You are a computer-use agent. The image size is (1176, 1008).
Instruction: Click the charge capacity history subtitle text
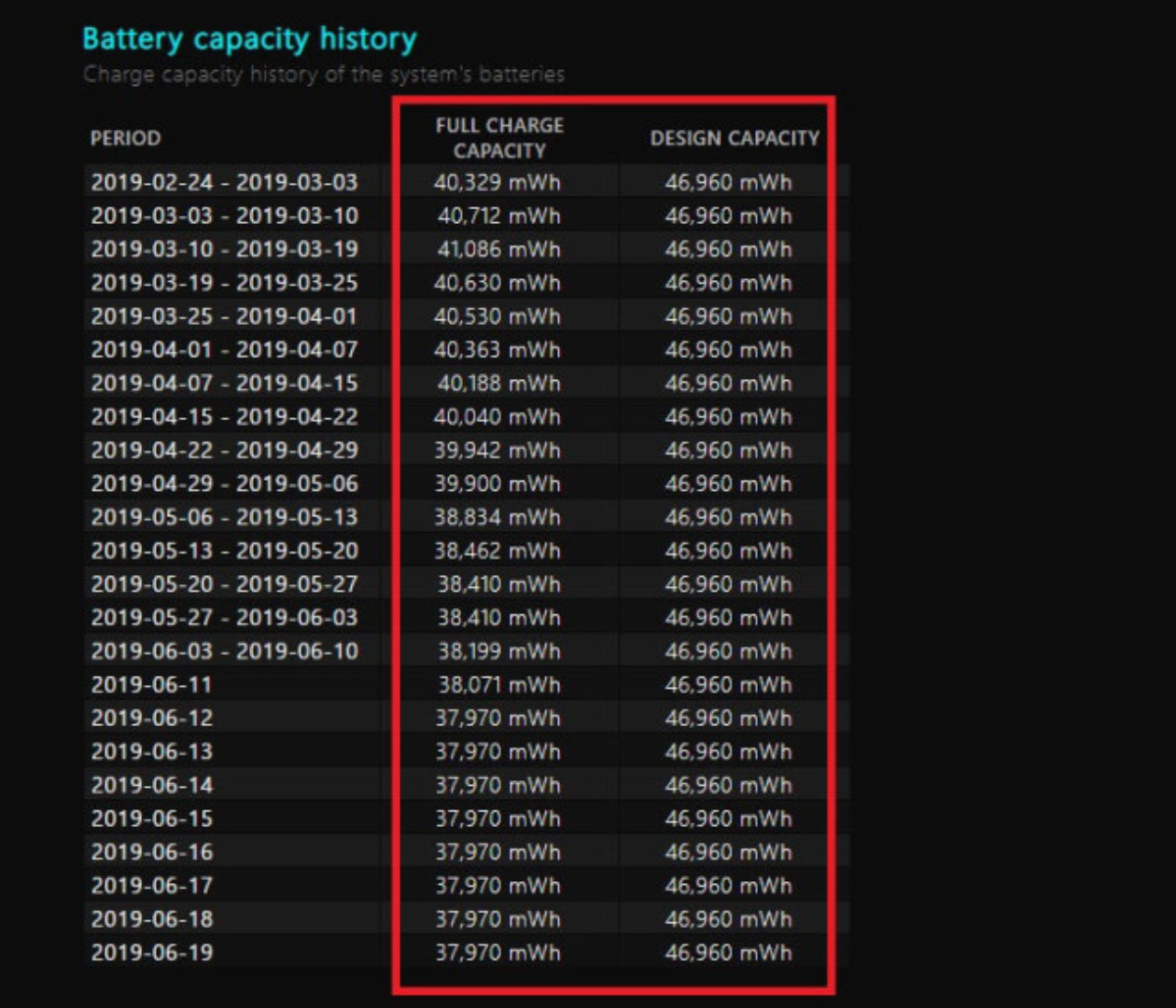pyautogui.click(x=323, y=75)
